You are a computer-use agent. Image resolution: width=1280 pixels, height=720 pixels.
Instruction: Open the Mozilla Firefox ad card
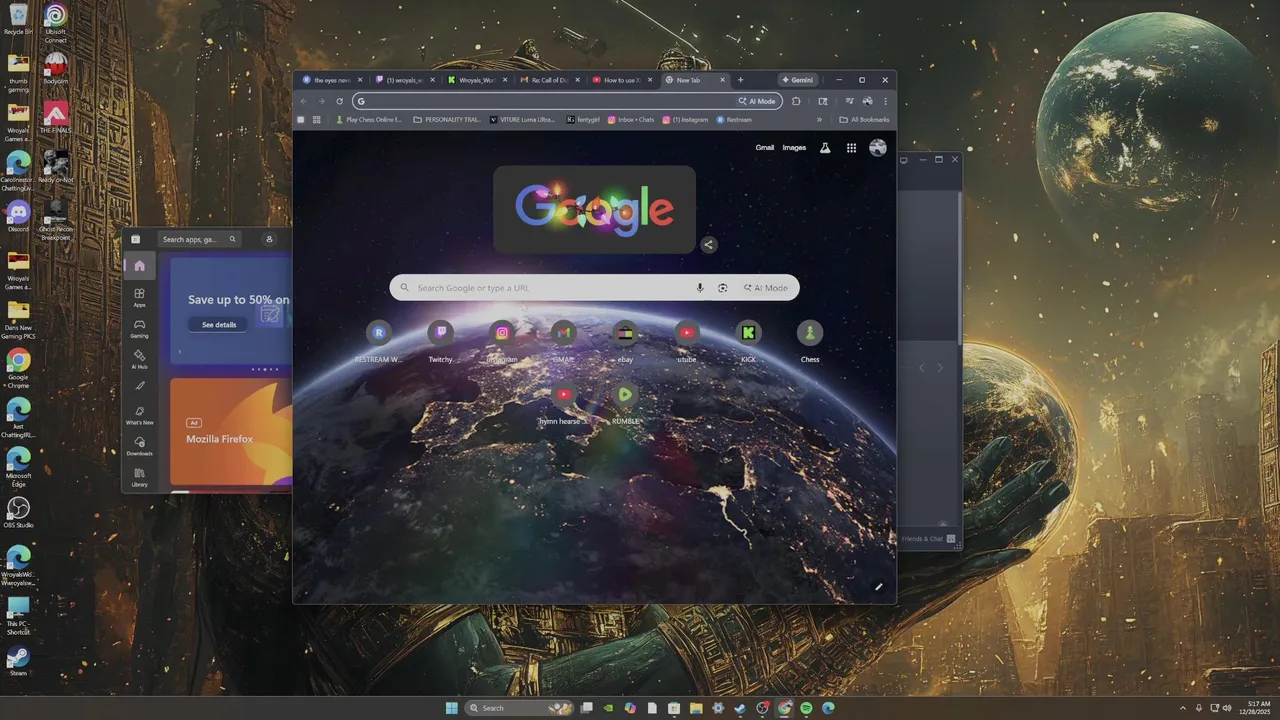coord(231,431)
